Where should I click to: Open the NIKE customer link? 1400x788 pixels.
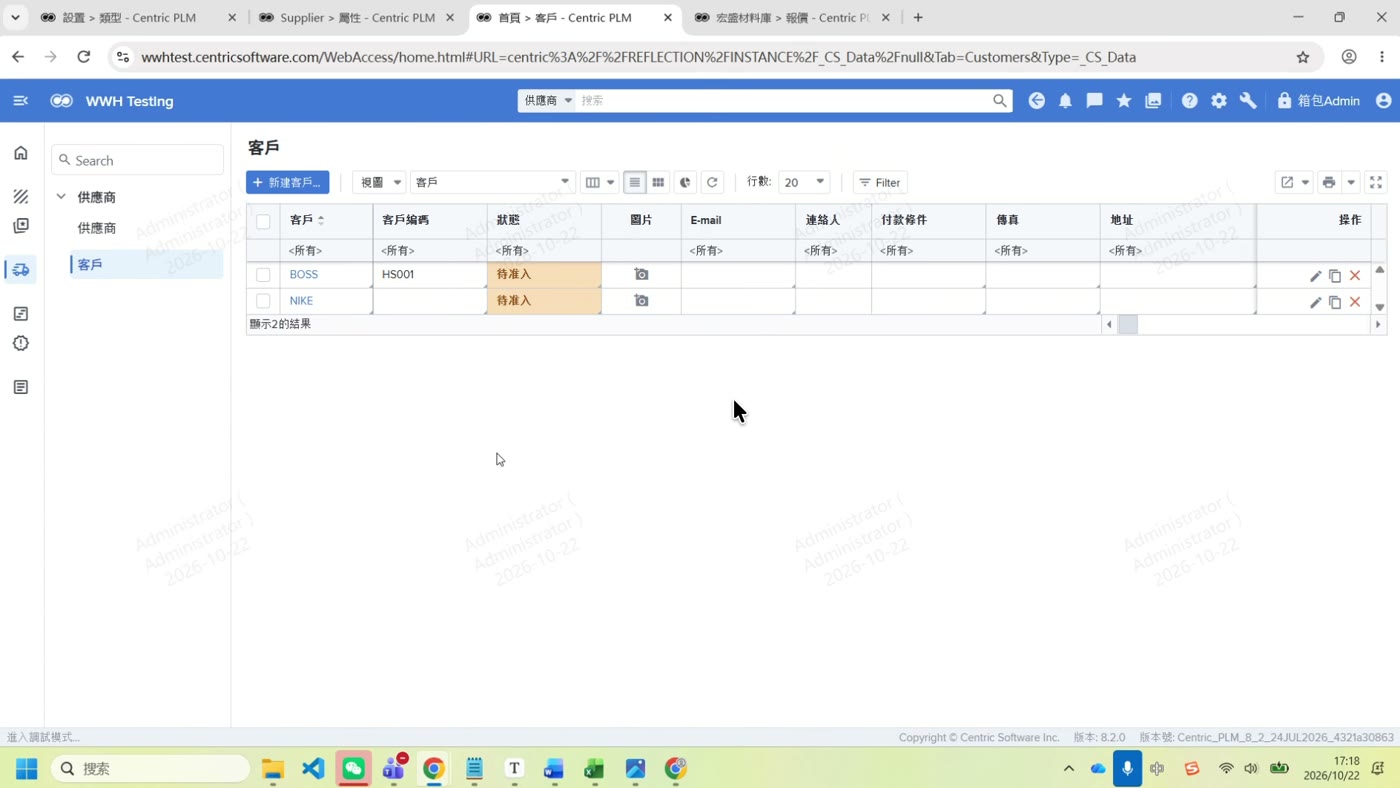[301, 300]
